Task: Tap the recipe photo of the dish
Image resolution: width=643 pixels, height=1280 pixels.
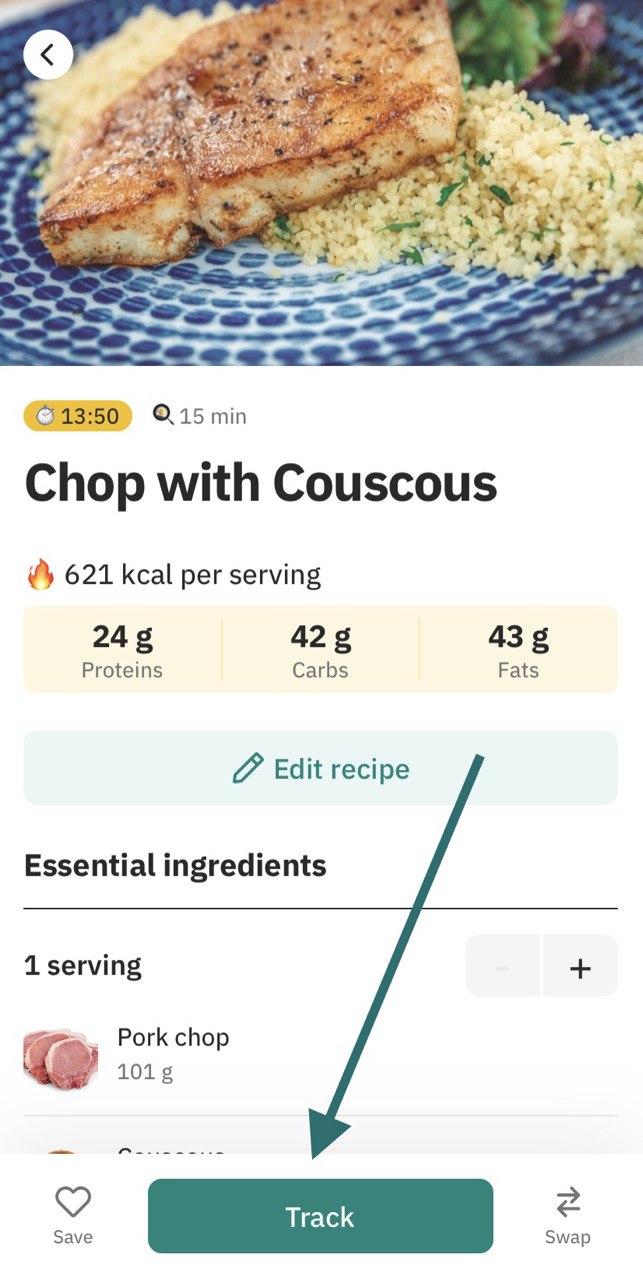Action: 321,180
